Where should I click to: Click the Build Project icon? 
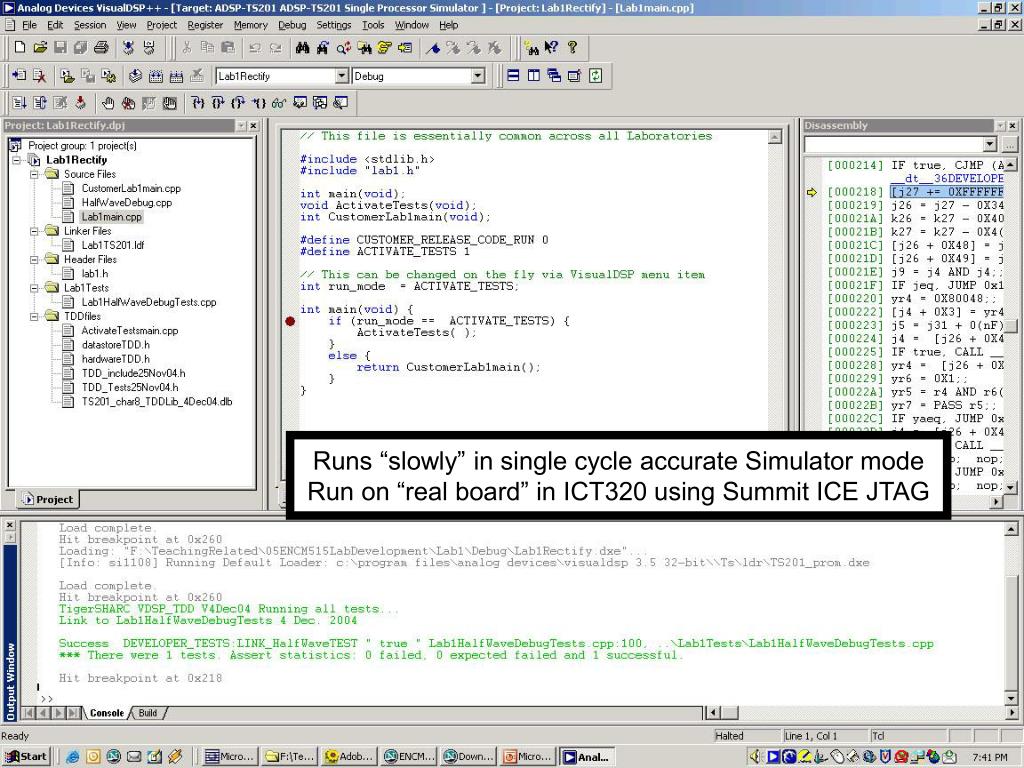pyautogui.click(x=155, y=76)
